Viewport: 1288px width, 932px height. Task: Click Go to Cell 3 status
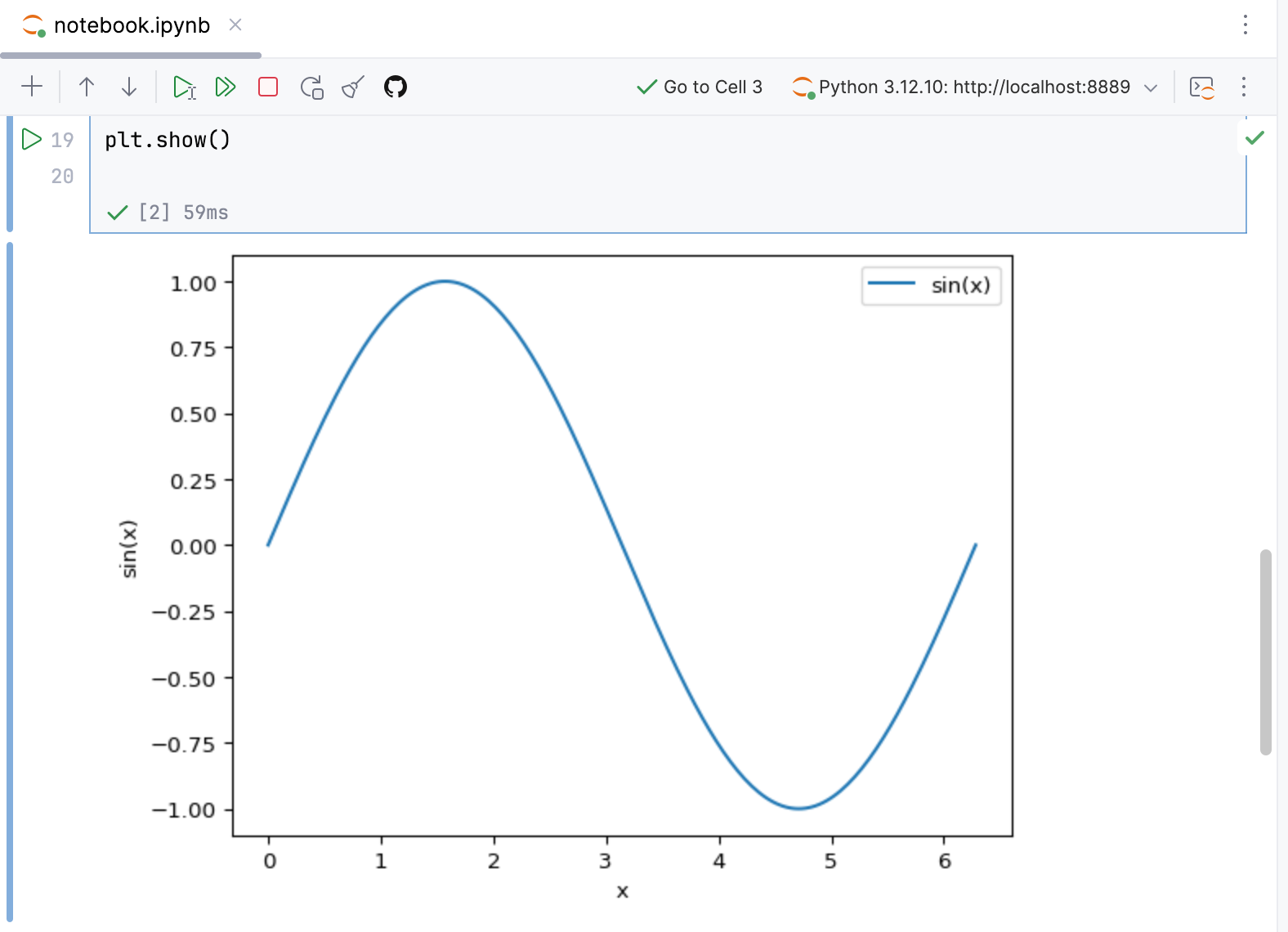700,87
